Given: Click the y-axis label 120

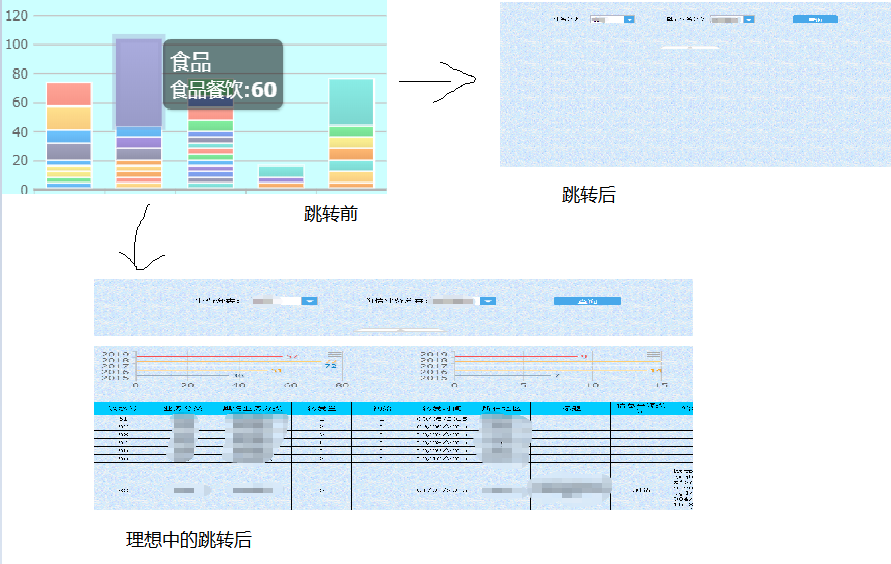Looking at the screenshot, I should pyautogui.click(x=16, y=16).
